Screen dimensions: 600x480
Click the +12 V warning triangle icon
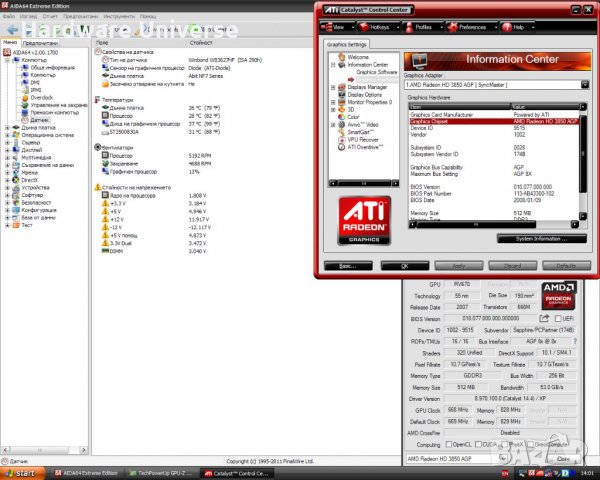click(105, 219)
